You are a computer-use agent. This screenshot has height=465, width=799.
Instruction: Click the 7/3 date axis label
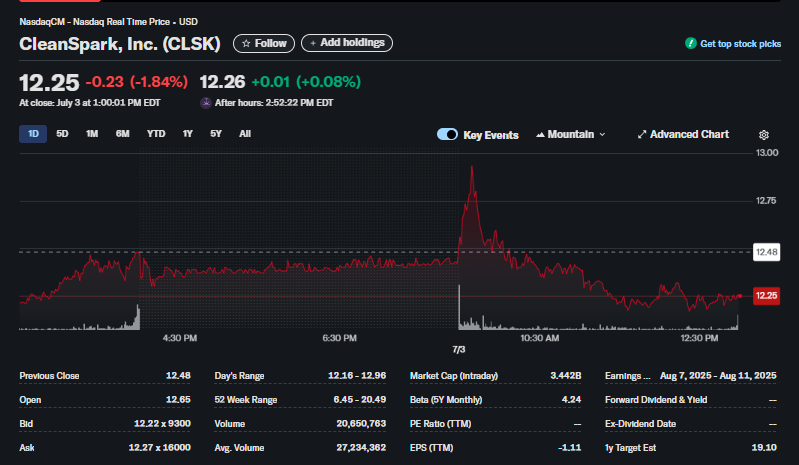pyautogui.click(x=459, y=350)
